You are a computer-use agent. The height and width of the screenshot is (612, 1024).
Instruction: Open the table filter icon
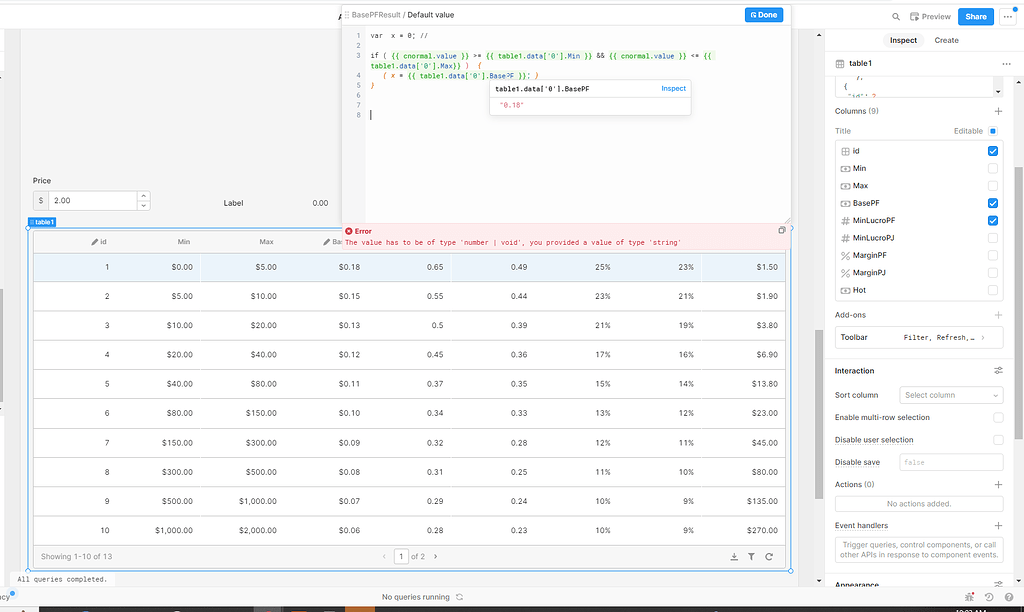tap(751, 557)
